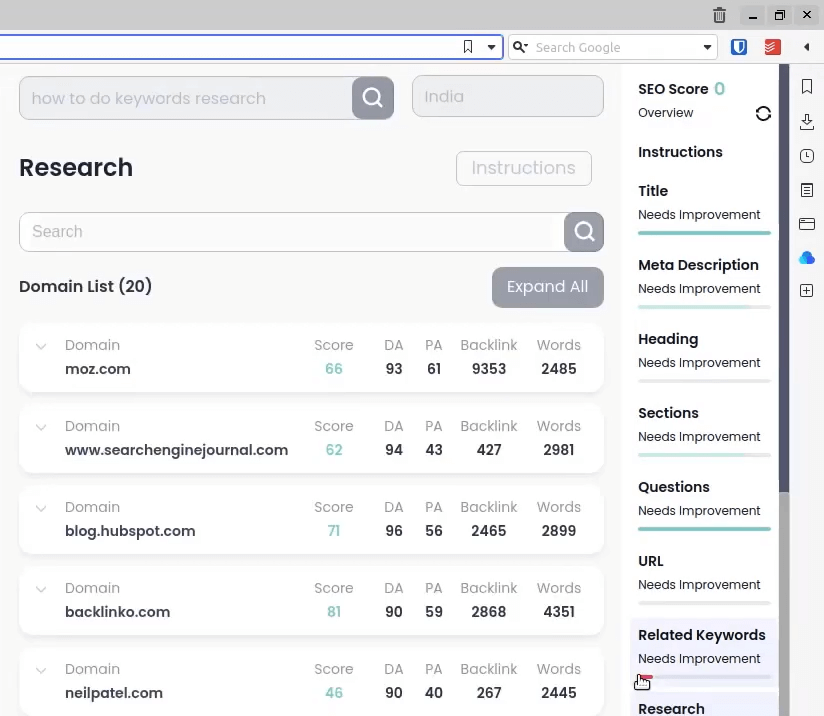
Task: Open the Window panel icon in sidebar
Action: coord(807,224)
